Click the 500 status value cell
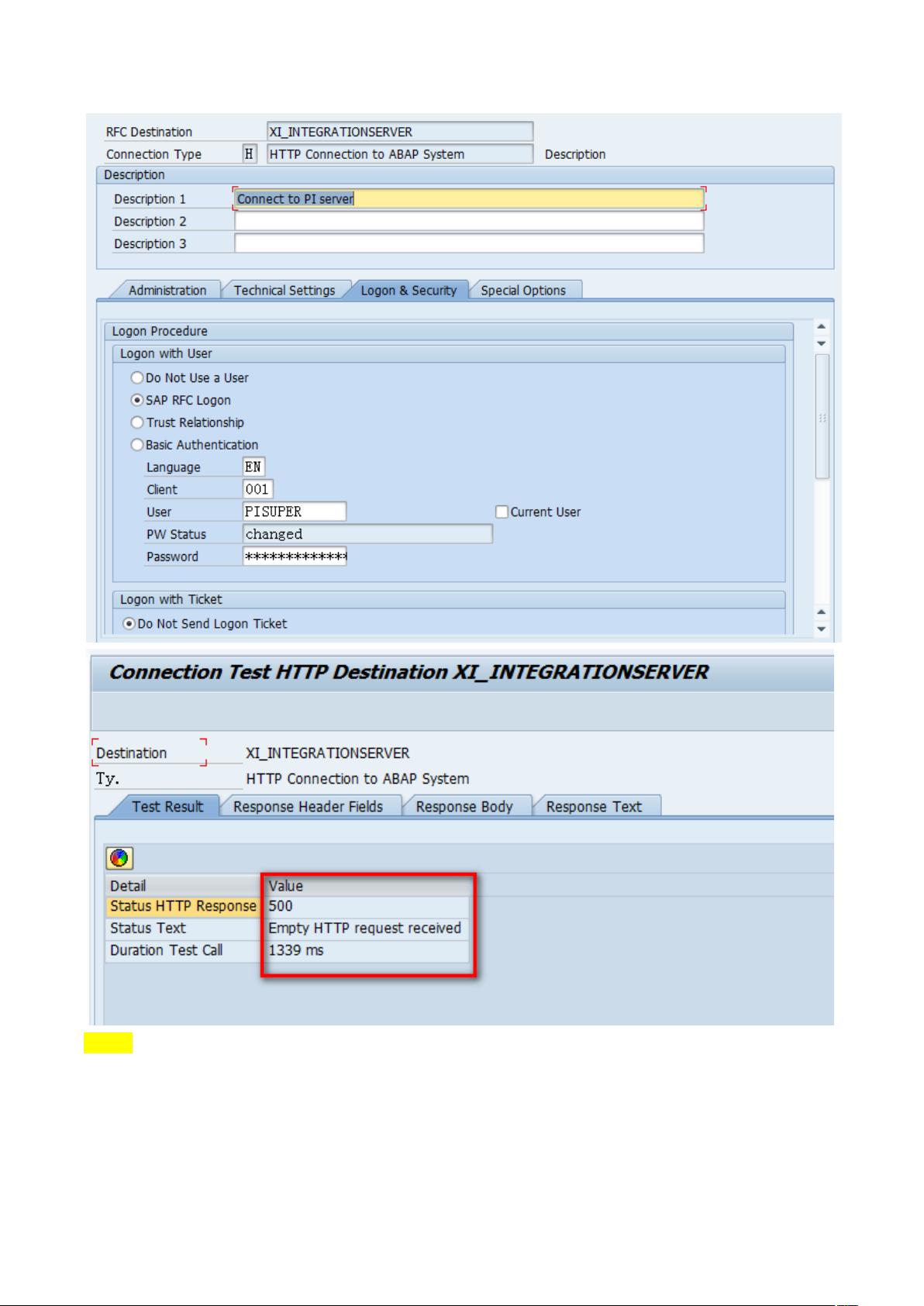The width and height of the screenshot is (924, 1306). pyautogui.click(x=366, y=906)
